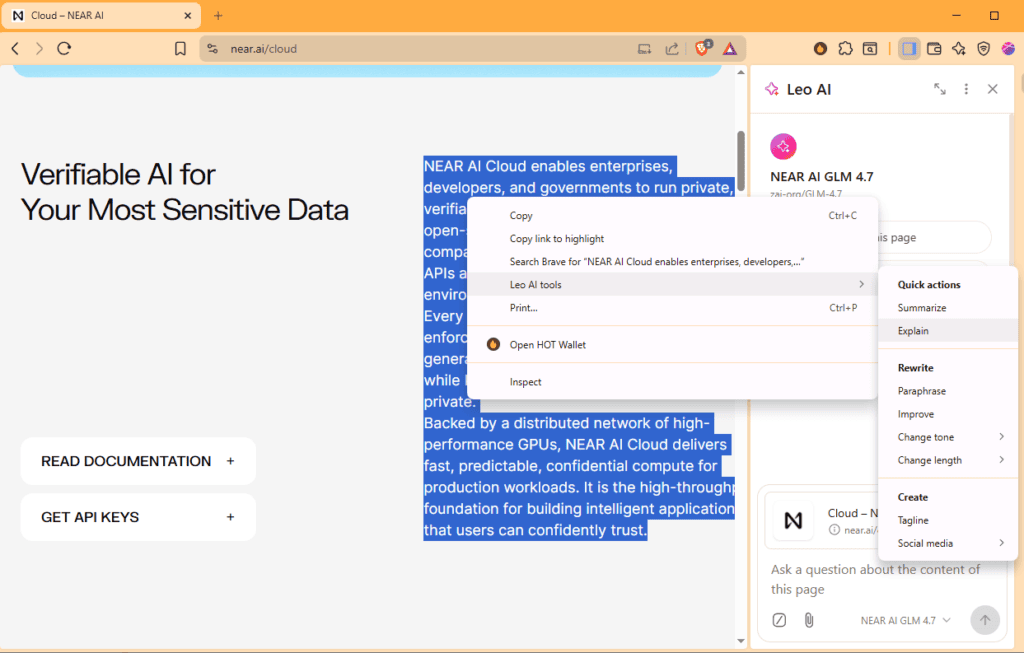Viewport: 1024px width, 653px height.
Task: Open the Leo AI sparkle toolbar icon
Action: (x=959, y=48)
